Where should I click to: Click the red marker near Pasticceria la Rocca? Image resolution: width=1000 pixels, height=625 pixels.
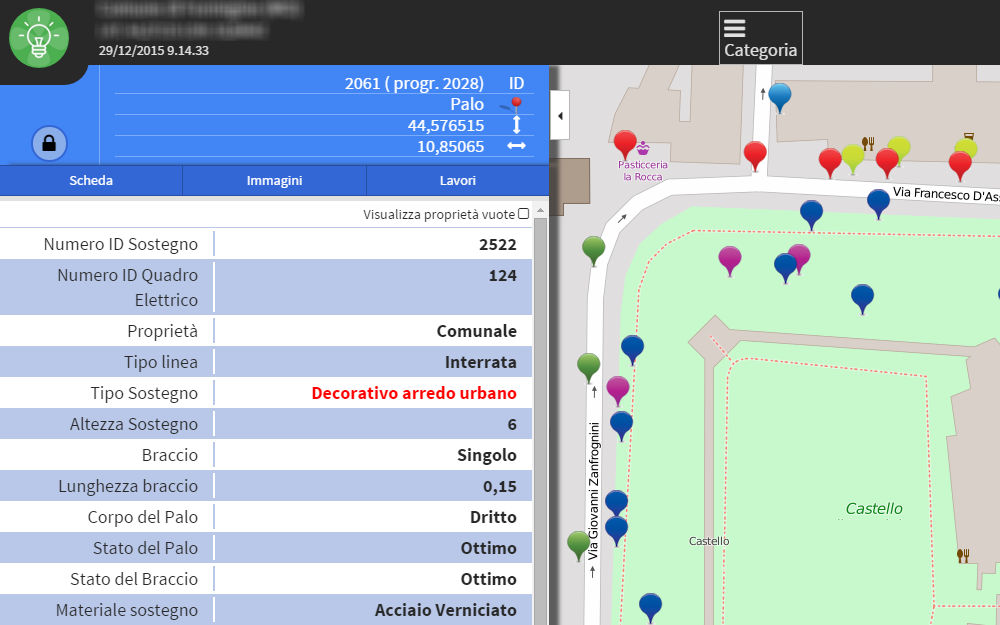(x=625, y=143)
